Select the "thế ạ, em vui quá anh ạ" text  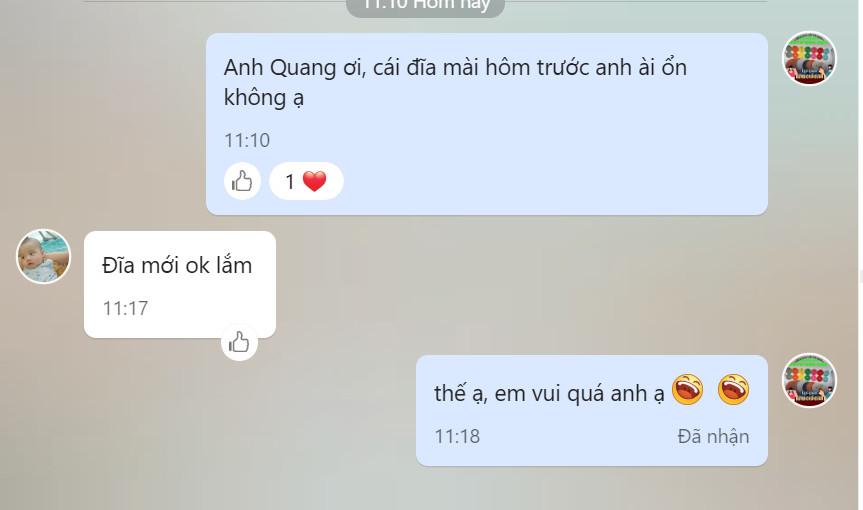[x=549, y=394]
